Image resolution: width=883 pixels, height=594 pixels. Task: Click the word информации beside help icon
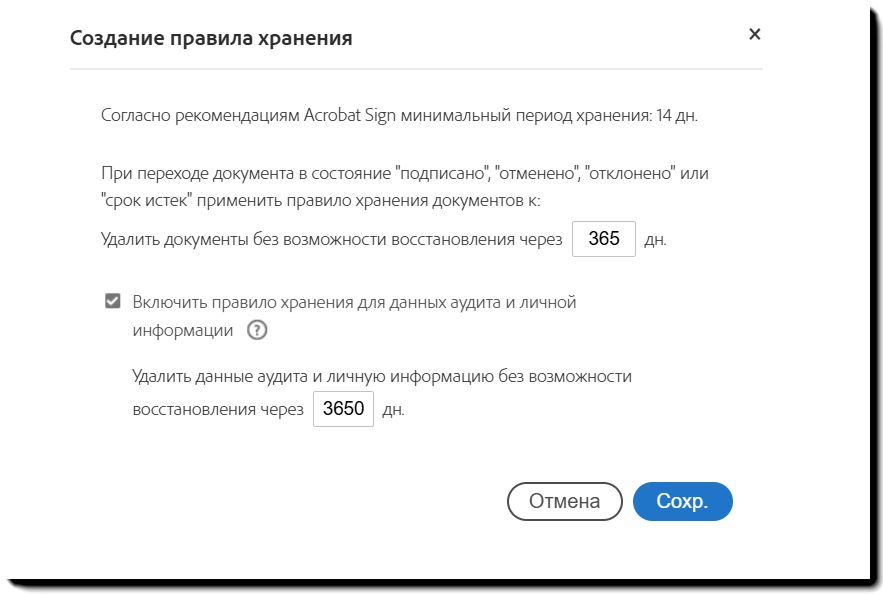click(x=183, y=330)
